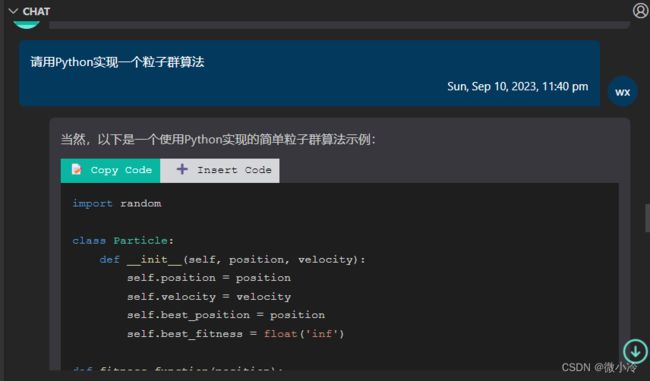This screenshot has height=381, width=650.
Task: Click the Insert Code button
Action: [x=220, y=170]
